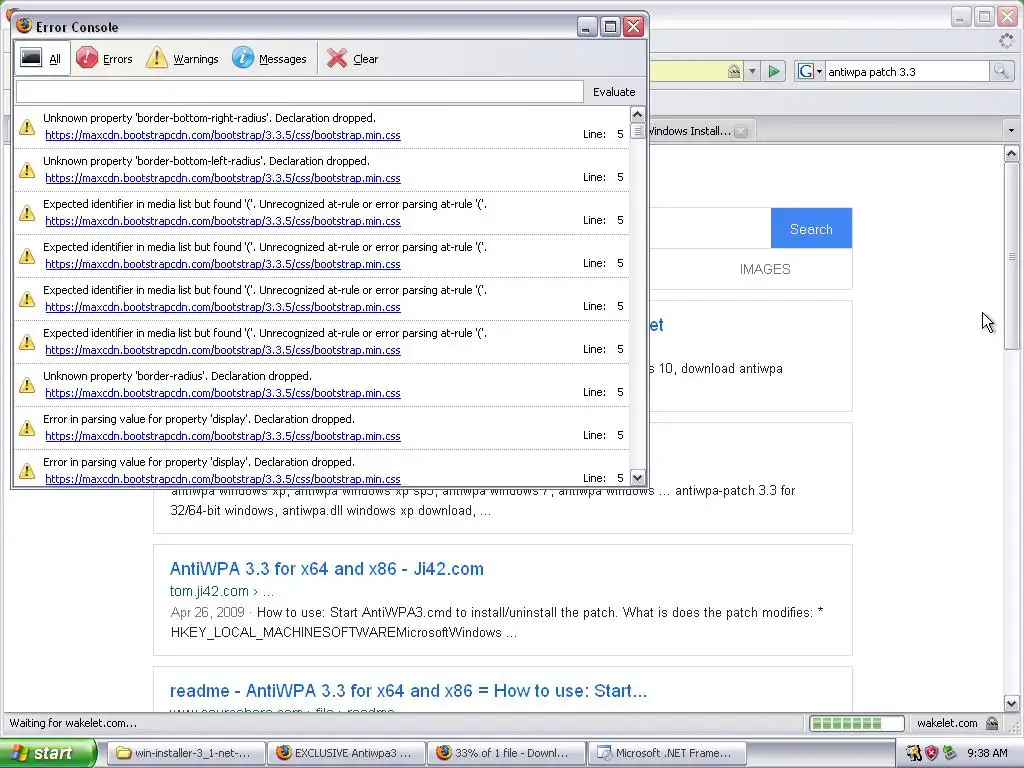Click the 9:38 AM system clock
Image resolution: width=1024 pixels, height=768 pixels.
click(987, 753)
